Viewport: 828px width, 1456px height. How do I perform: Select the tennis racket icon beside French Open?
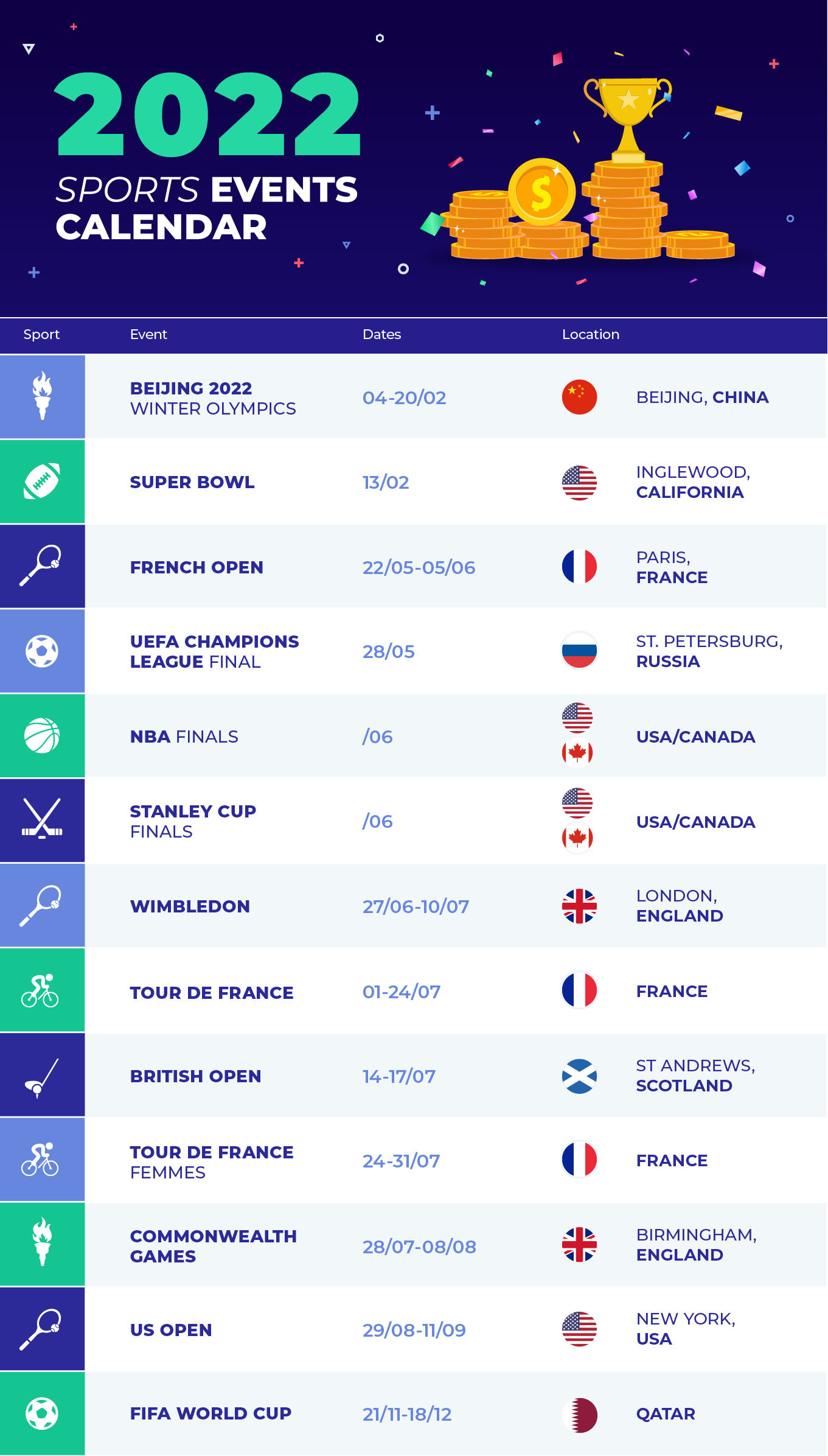click(41, 565)
